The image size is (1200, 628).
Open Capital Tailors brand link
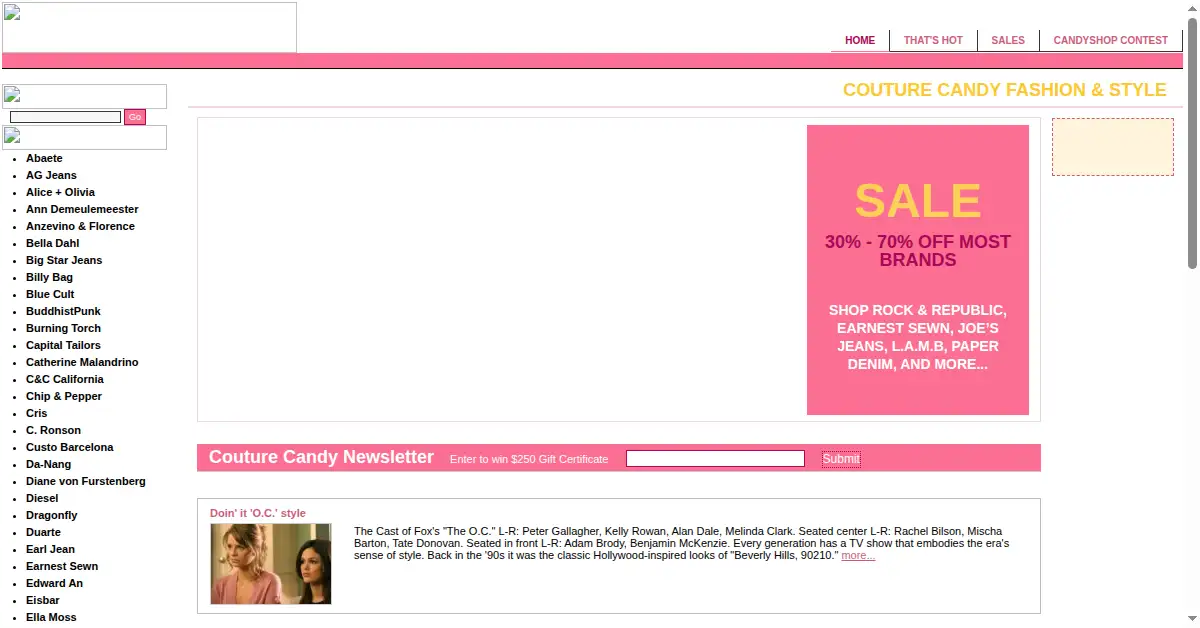click(63, 345)
